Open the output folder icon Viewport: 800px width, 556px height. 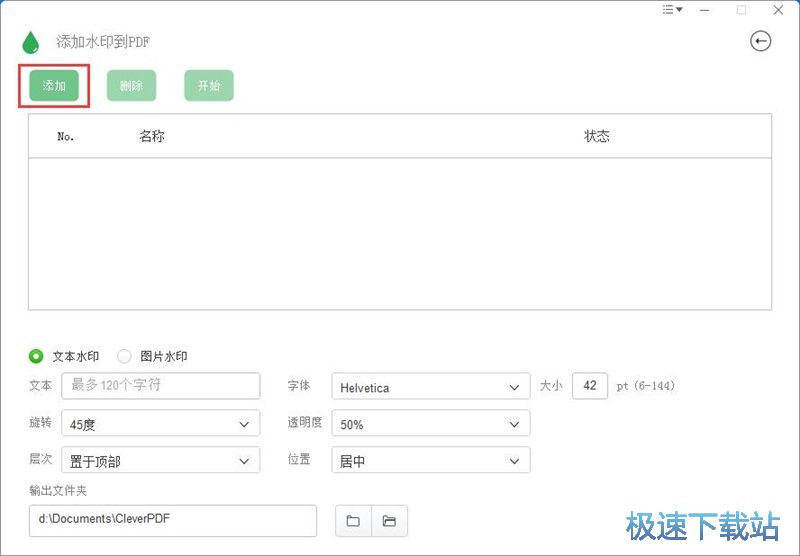click(x=389, y=521)
